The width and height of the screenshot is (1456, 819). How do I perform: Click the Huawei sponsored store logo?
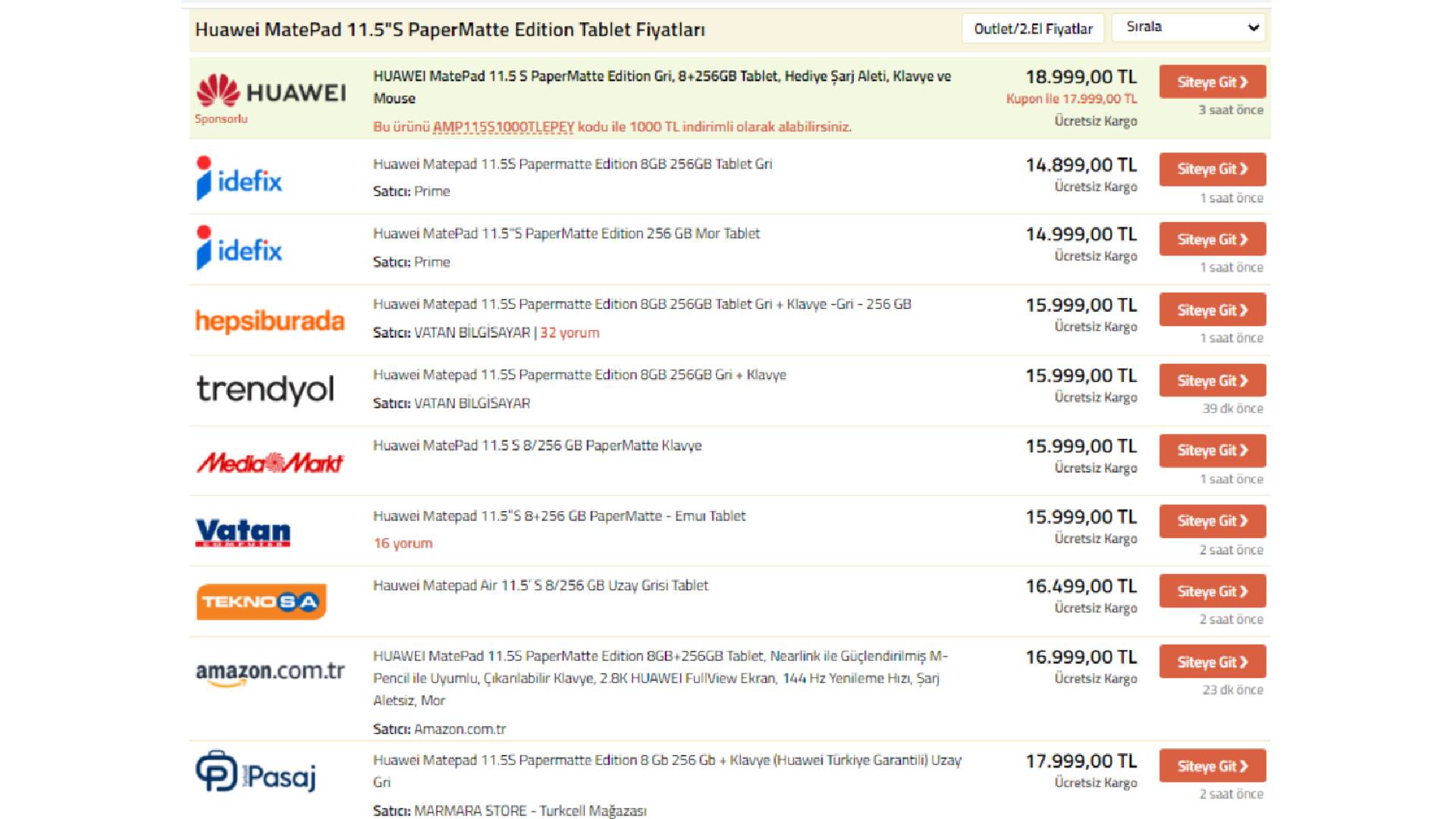pos(271,91)
